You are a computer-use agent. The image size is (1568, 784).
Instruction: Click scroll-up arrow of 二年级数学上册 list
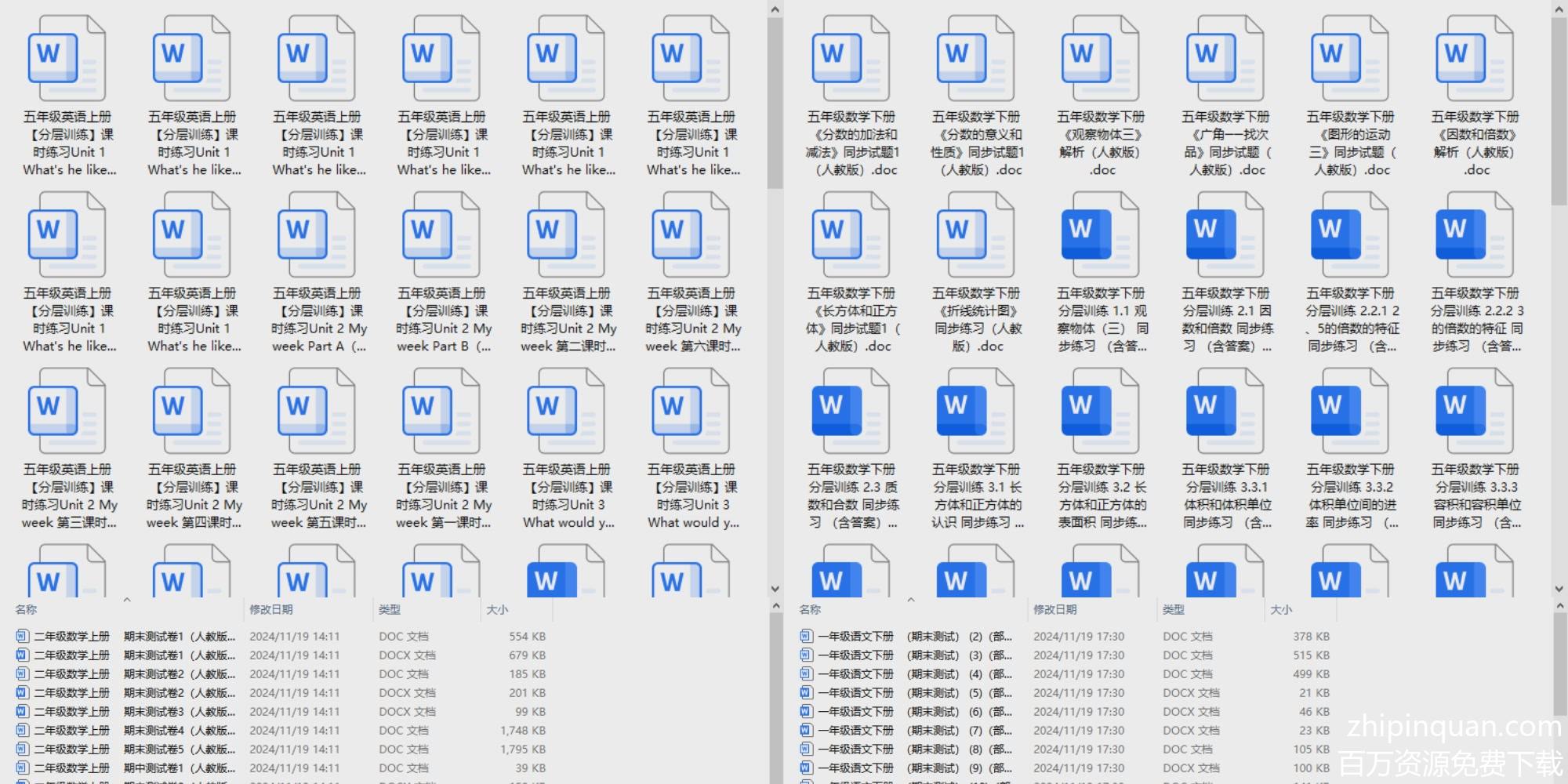click(775, 606)
